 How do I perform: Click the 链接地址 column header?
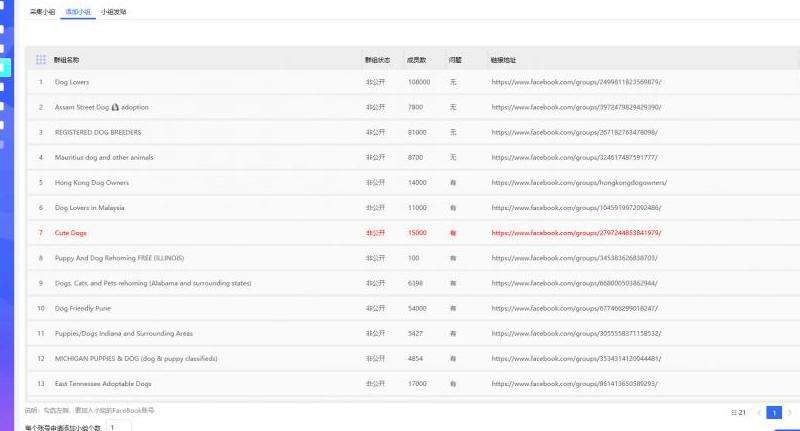[x=503, y=60]
